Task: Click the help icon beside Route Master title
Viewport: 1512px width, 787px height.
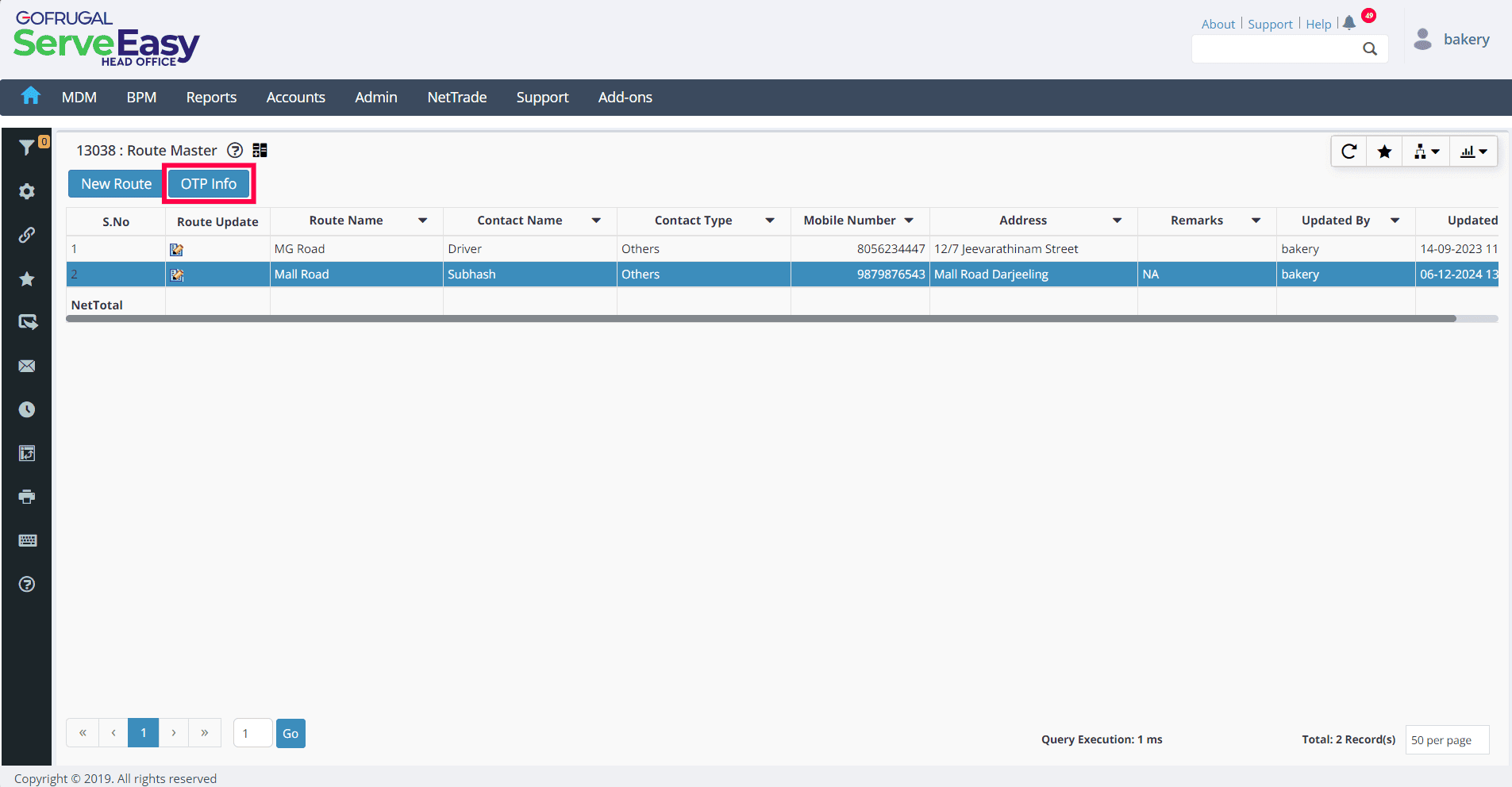Action: point(235,150)
